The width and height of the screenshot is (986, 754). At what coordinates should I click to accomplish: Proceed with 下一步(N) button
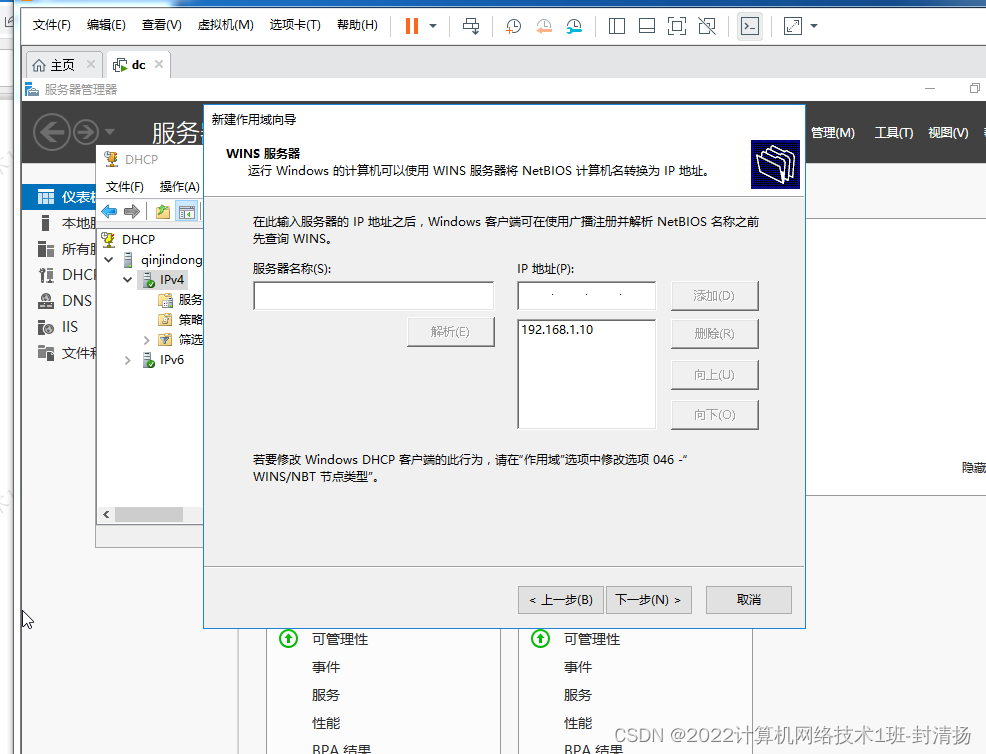[x=648, y=600]
